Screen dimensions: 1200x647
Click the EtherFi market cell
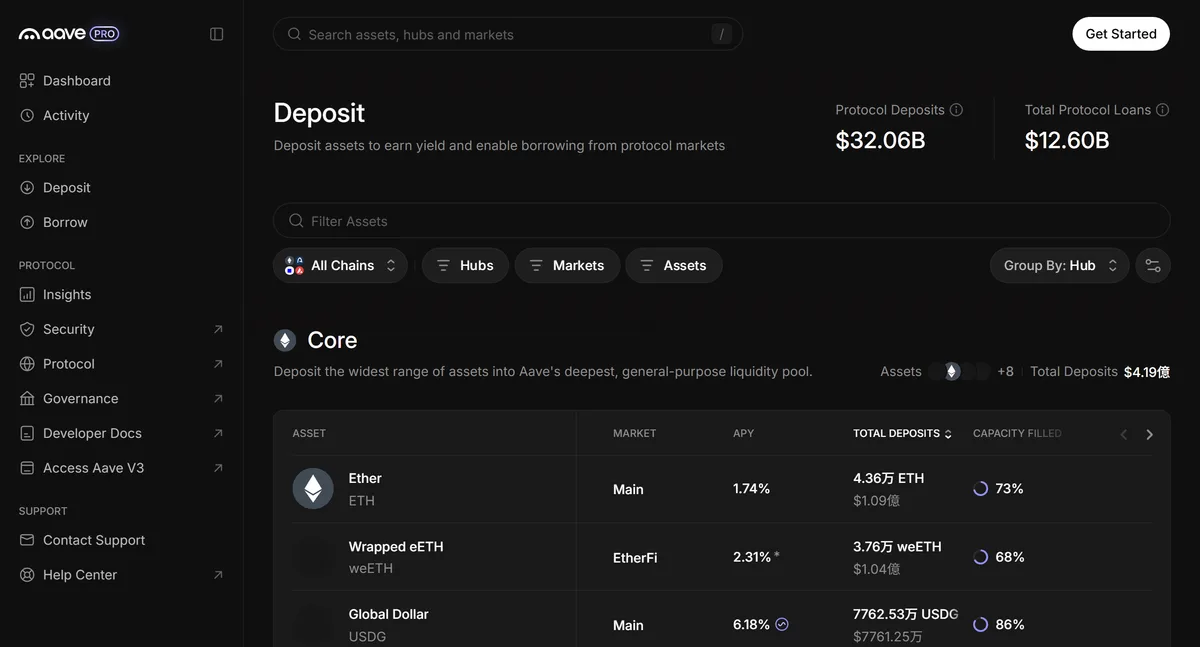[635, 558]
